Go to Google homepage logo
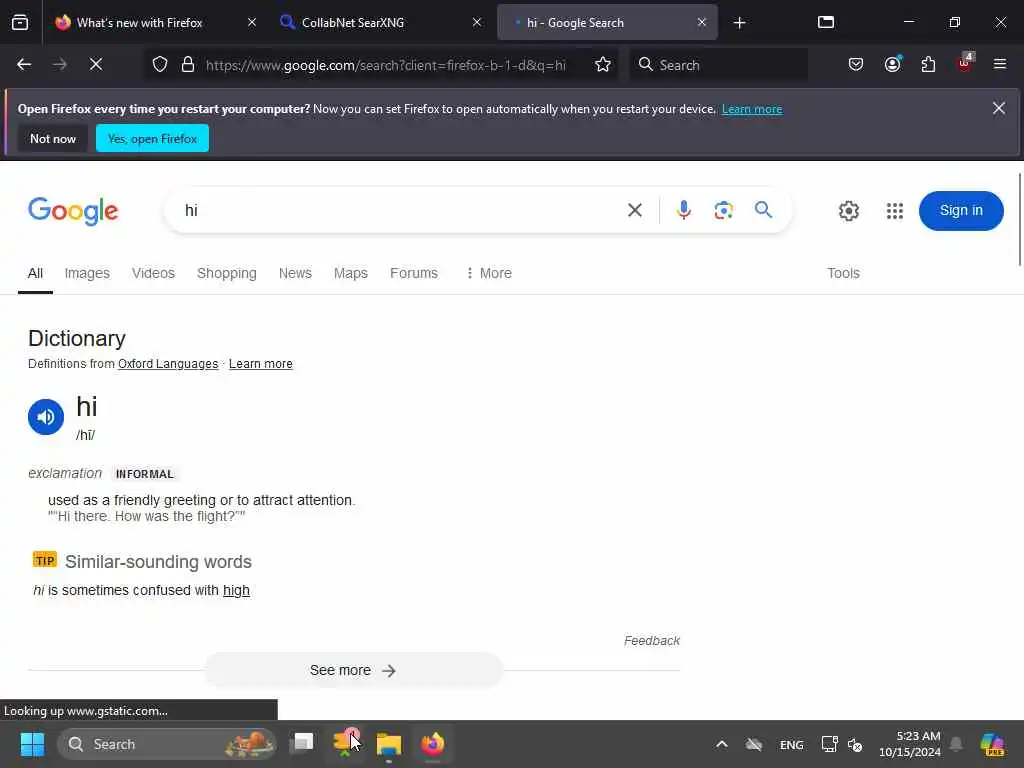Image resolution: width=1024 pixels, height=768 pixels. pos(73,211)
